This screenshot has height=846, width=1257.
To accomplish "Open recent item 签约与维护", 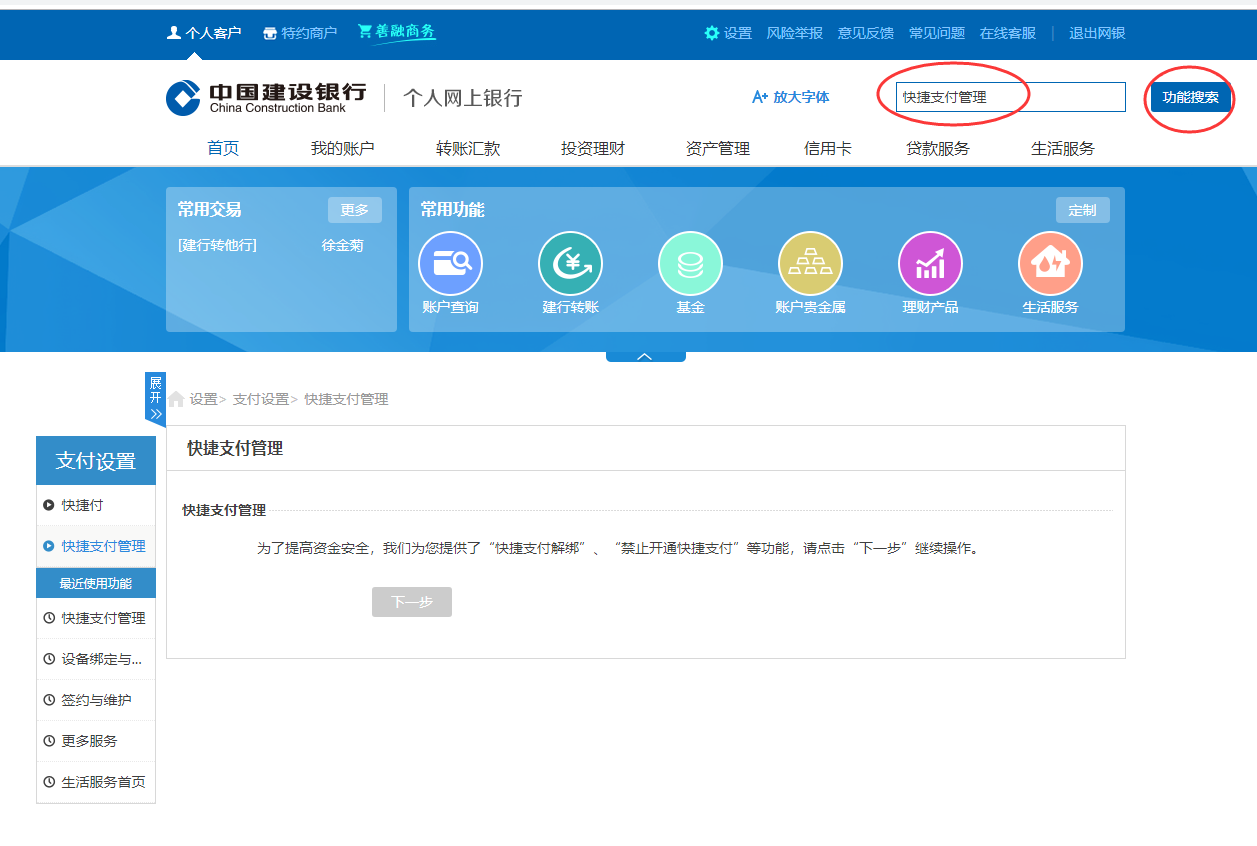I will [x=96, y=700].
